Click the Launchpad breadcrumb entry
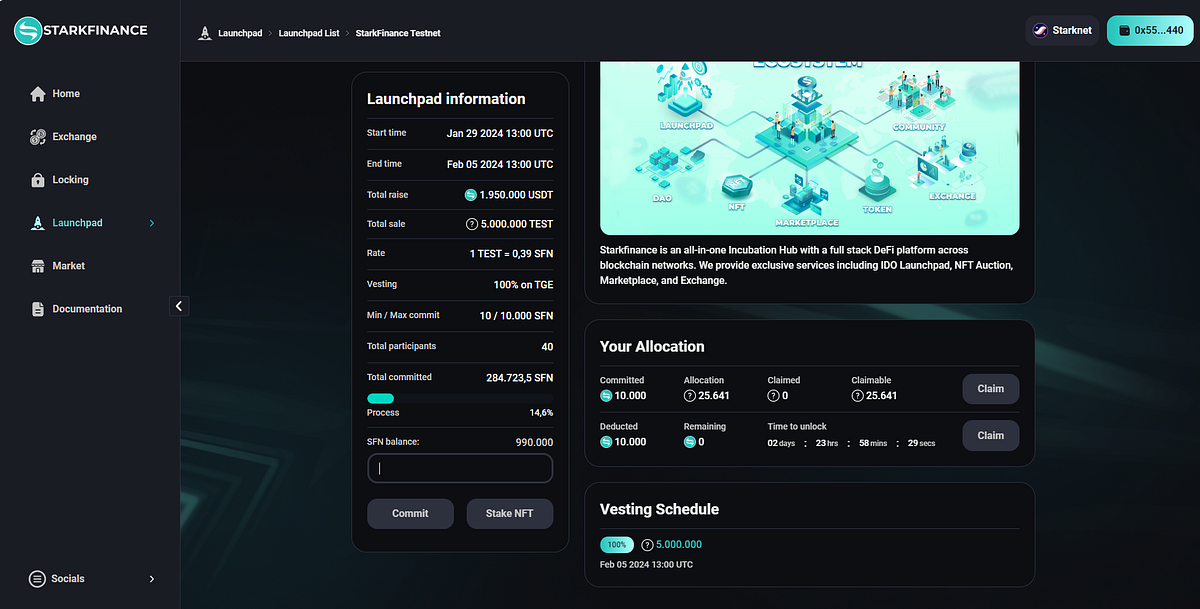This screenshot has width=1200, height=609. [x=240, y=32]
